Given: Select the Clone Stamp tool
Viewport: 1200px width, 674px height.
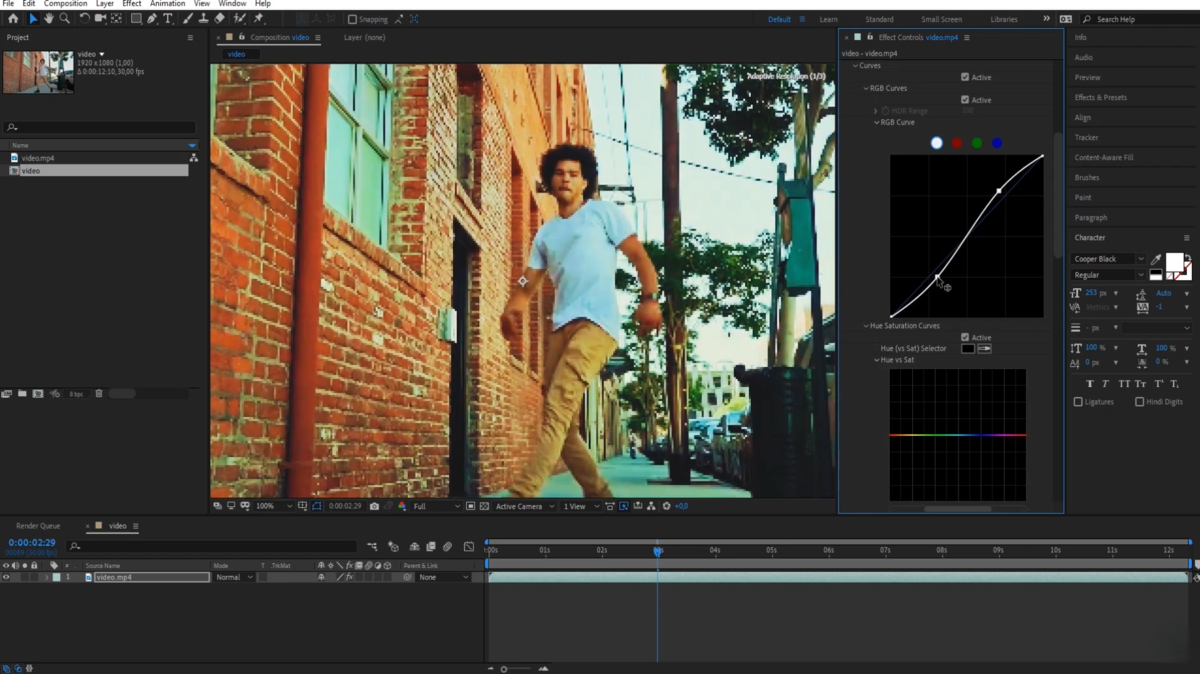Looking at the screenshot, I should 204,19.
